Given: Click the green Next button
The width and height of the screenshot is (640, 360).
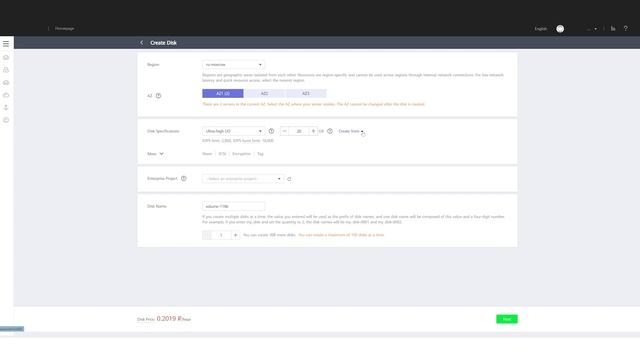Looking at the screenshot, I should click(507, 319).
